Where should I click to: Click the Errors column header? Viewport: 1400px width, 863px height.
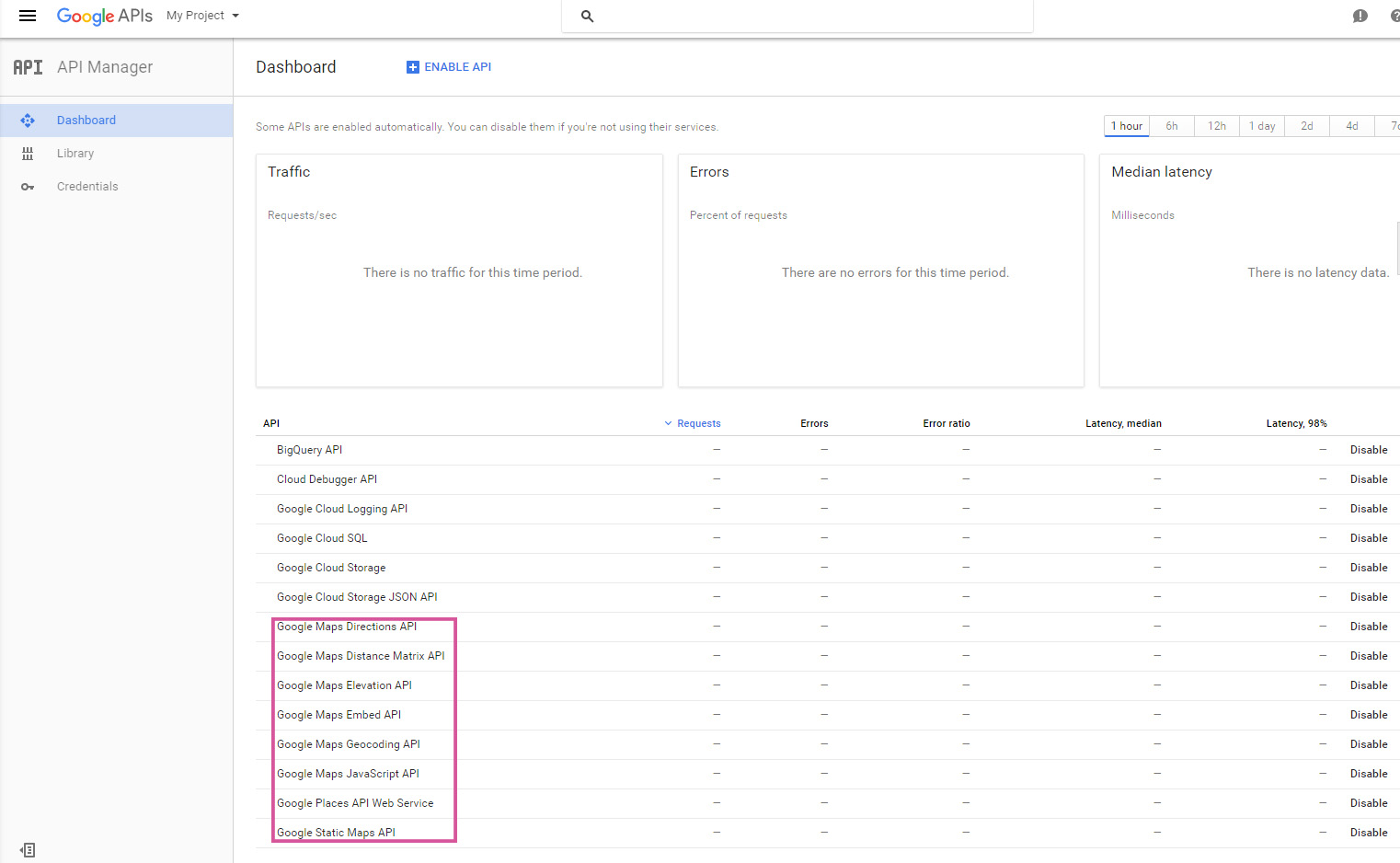814,423
